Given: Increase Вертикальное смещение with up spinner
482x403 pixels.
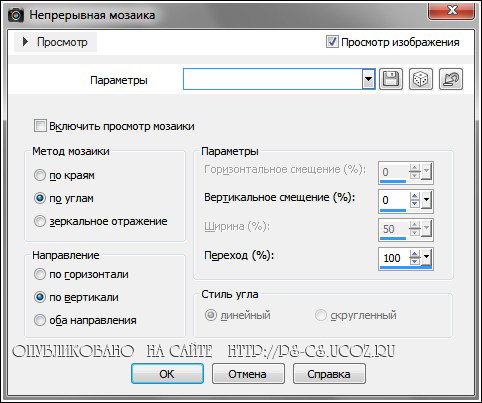Looking at the screenshot, I should pos(415,196).
